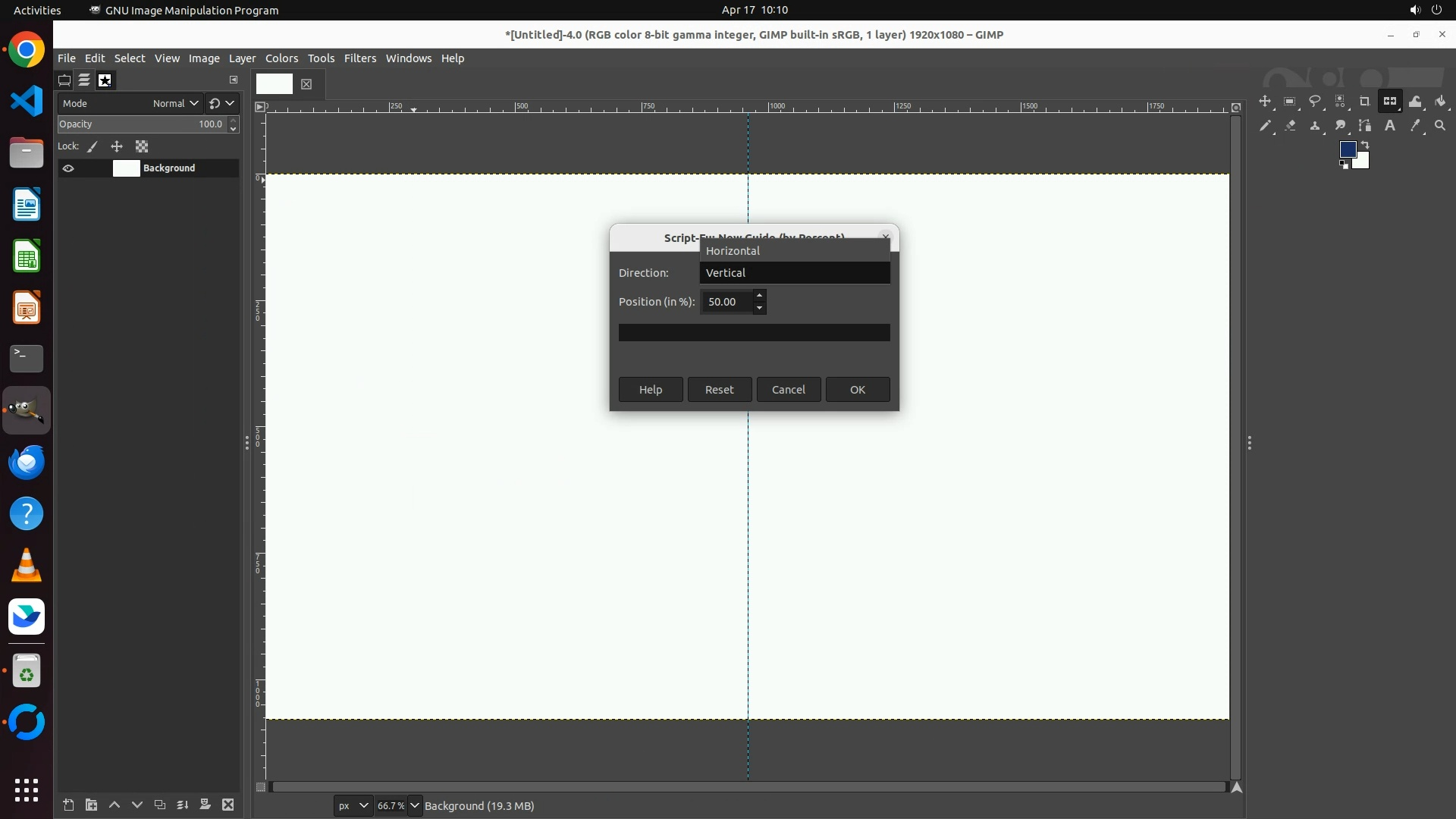Select the Crop tool in toolbox
The width and height of the screenshot is (1456, 819).
(1365, 102)
